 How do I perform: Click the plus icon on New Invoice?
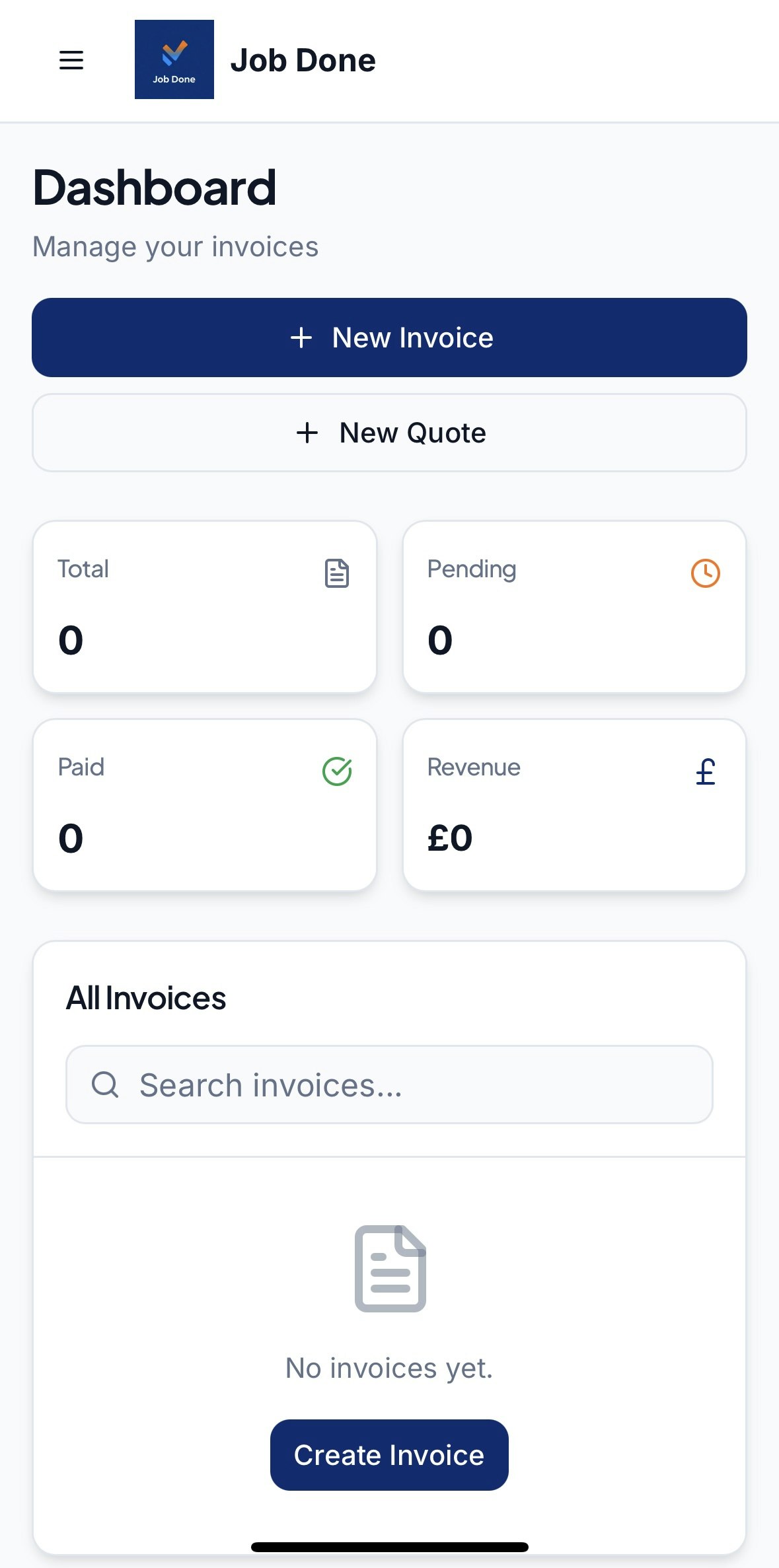point(301,338)
